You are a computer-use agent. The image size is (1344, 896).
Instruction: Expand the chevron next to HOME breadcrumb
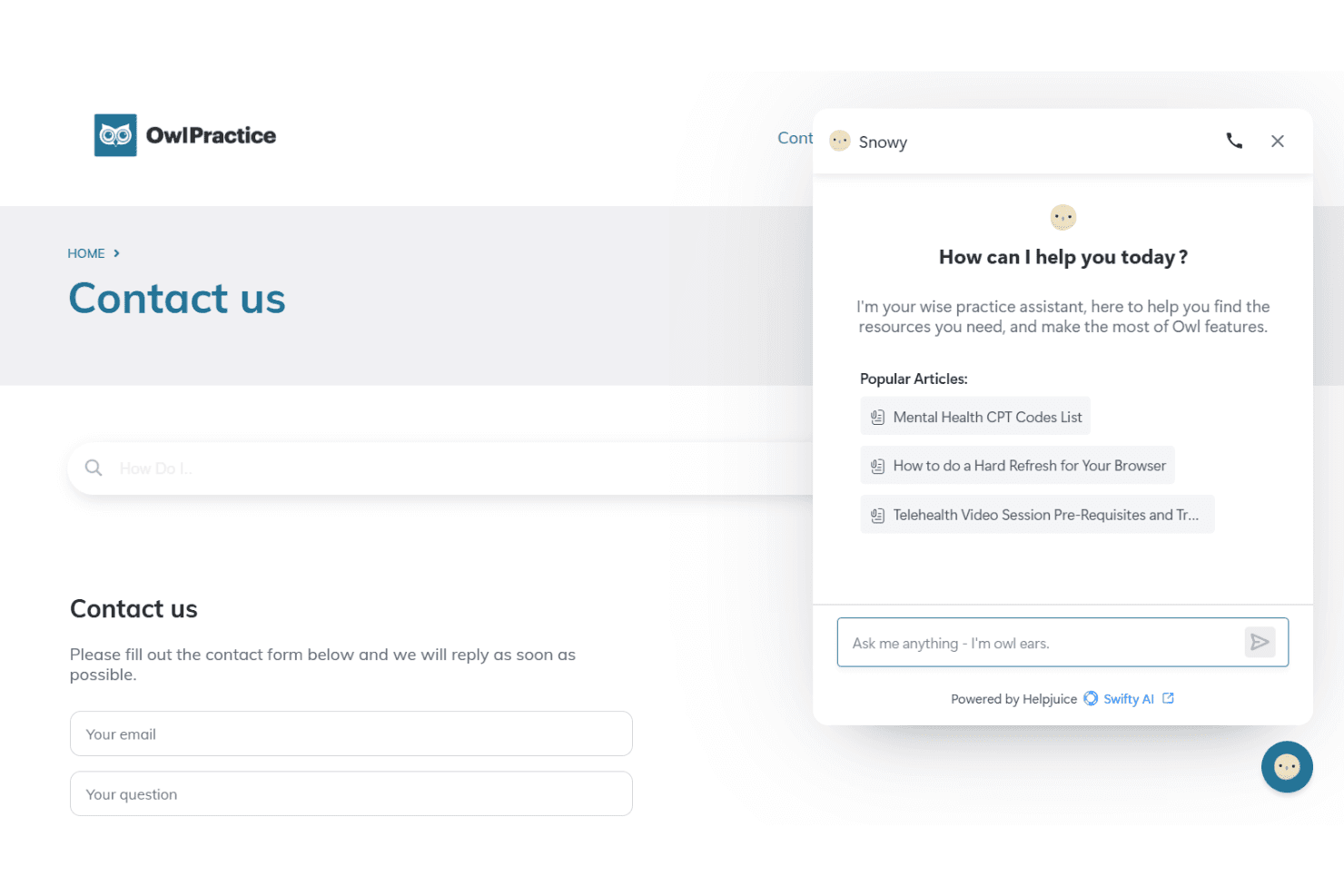pos(116,253)
